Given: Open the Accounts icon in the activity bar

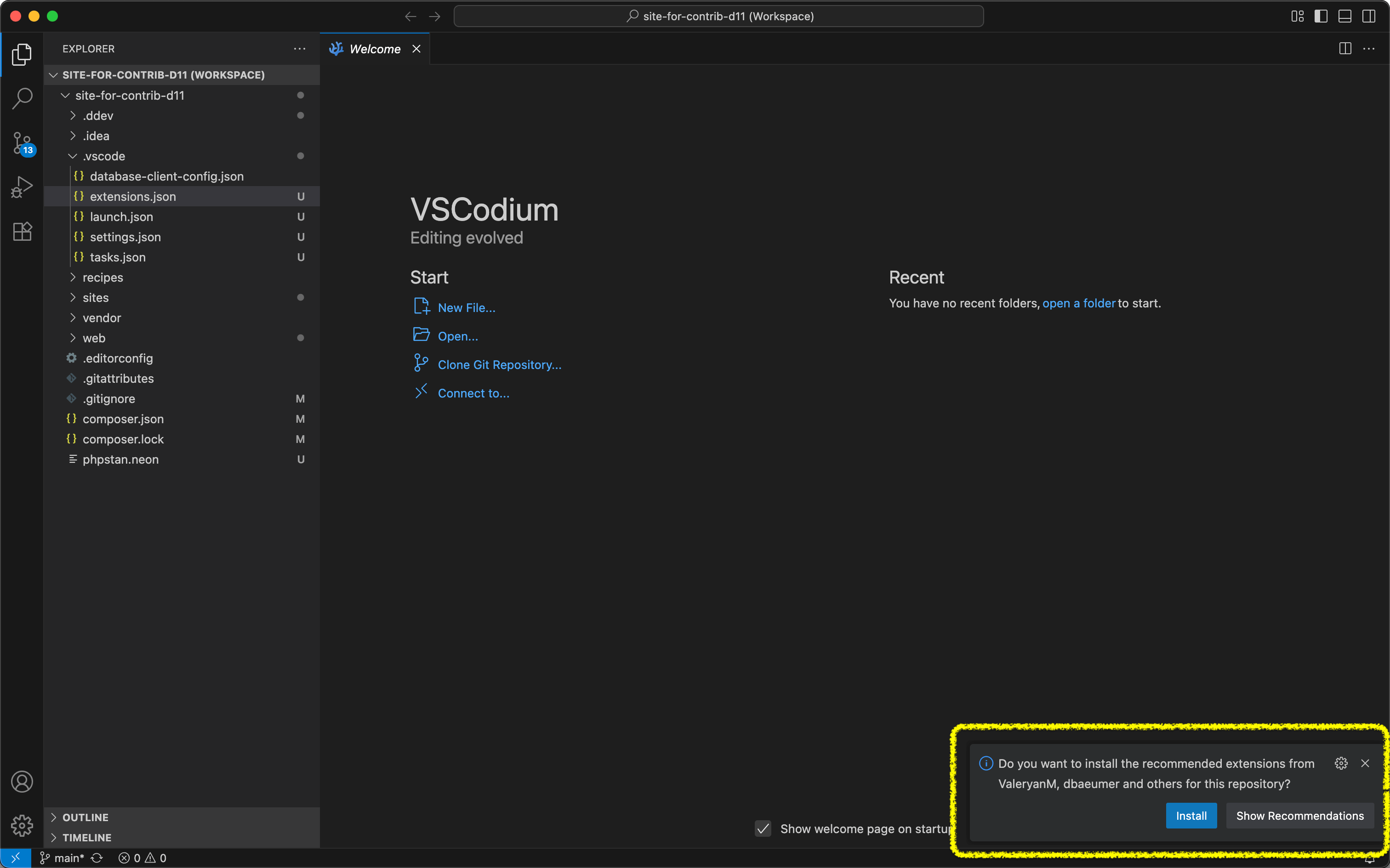Looking at the screenshot, I should 22,781.
